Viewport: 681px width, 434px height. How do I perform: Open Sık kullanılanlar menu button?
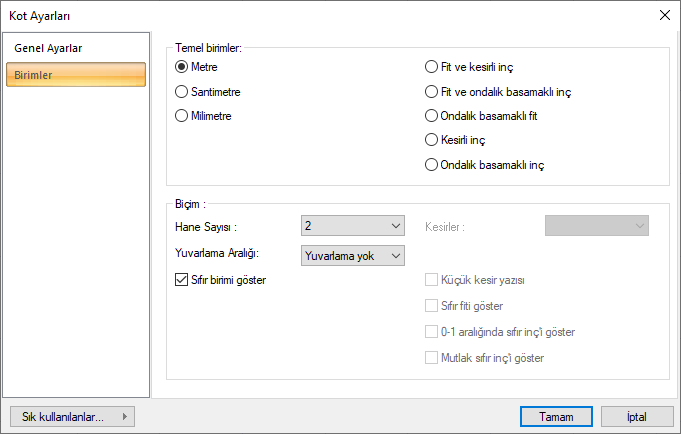click(x=71, y=417)
